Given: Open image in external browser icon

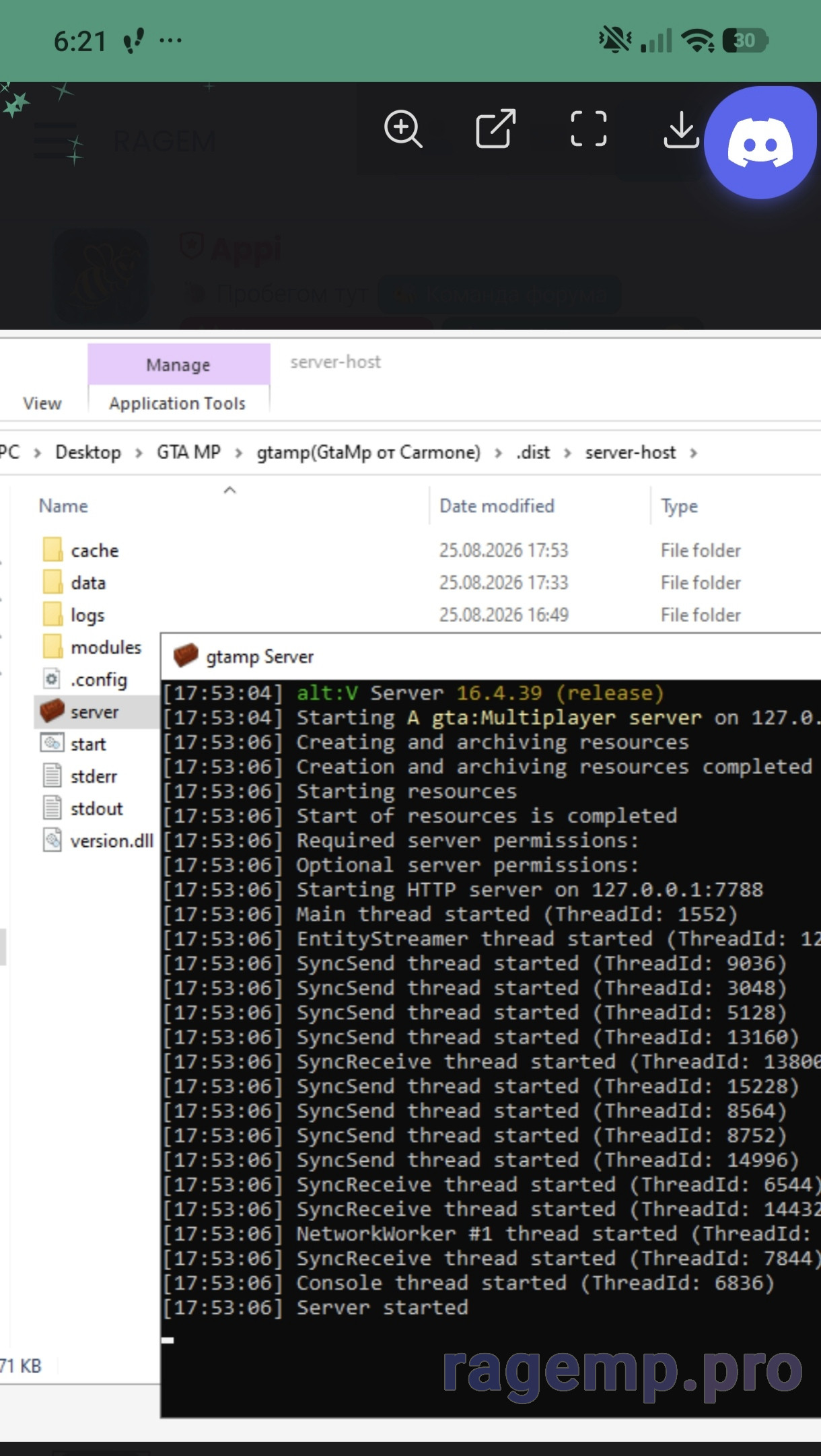Looking at the screenshot, I should (x=495, y=128).
